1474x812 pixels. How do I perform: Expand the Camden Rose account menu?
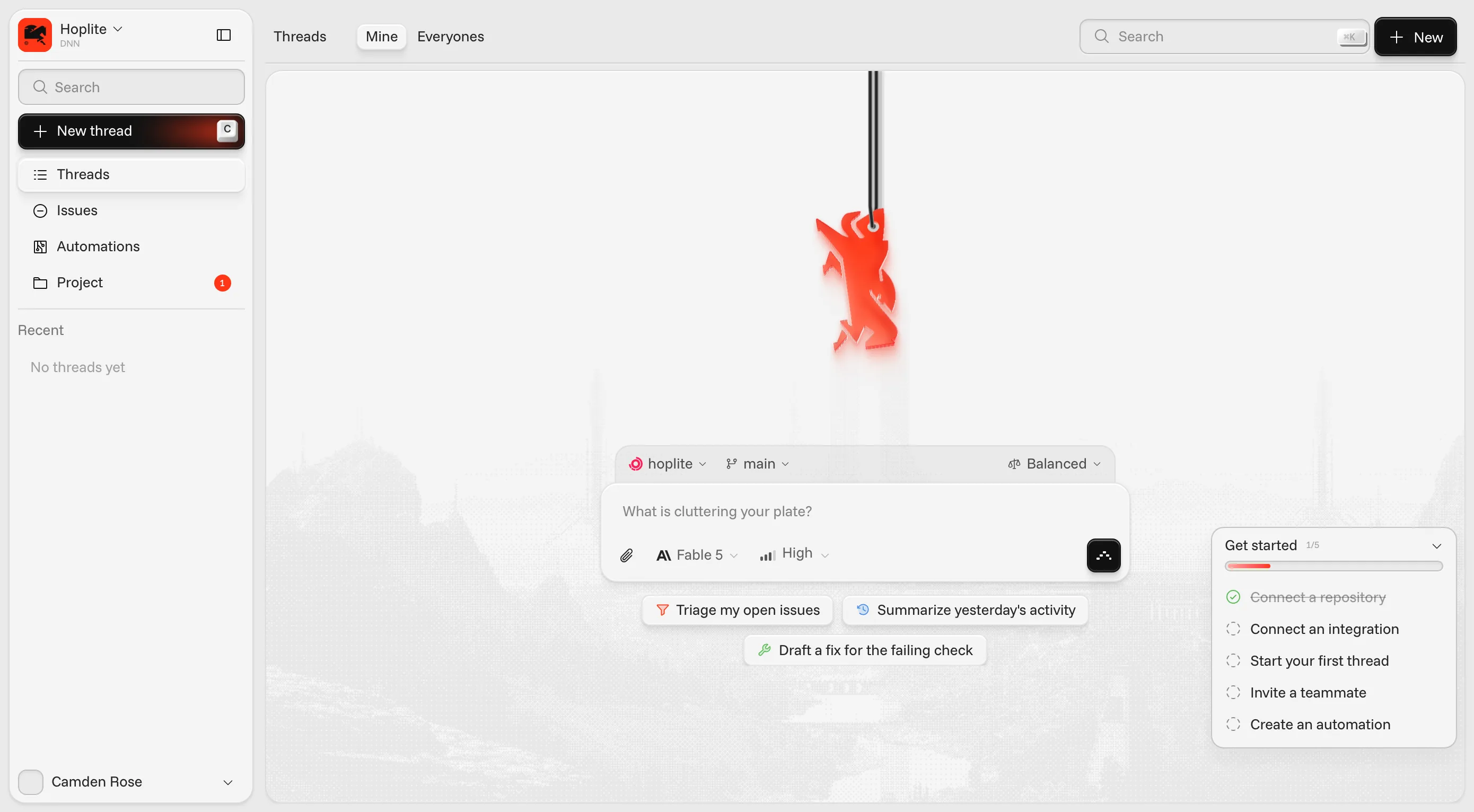coord(228,782)
